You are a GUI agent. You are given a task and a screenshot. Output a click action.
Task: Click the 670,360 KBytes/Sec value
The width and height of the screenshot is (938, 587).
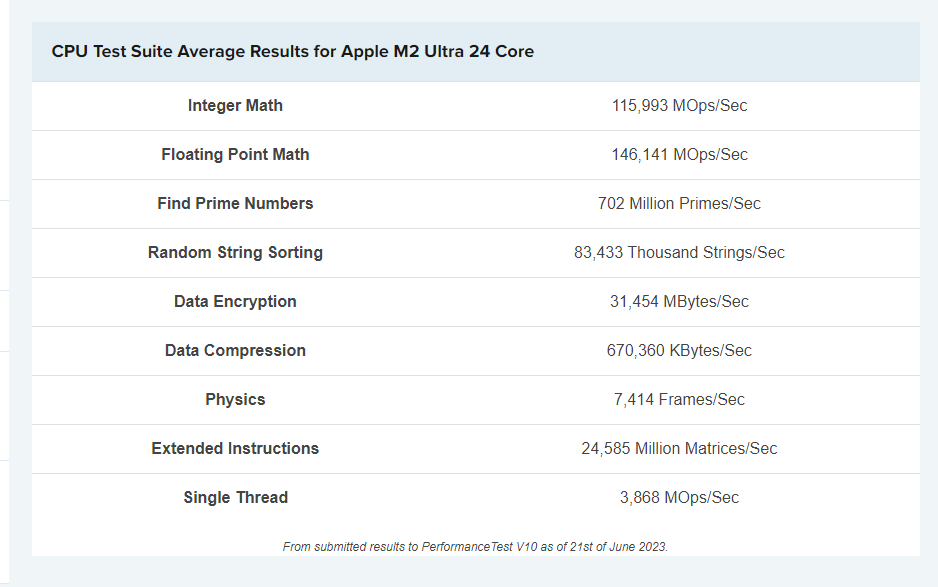pyautogui.click(x=679, y=351)
